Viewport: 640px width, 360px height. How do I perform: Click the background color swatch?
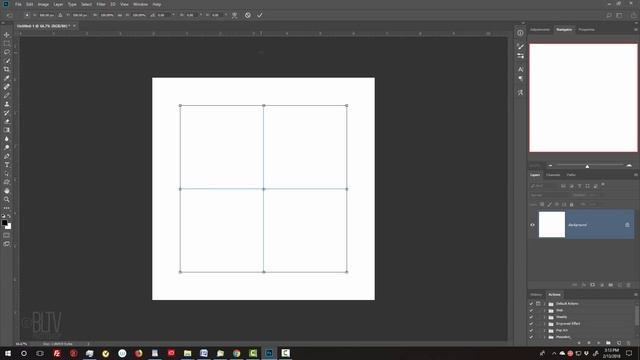pos(9,227)
